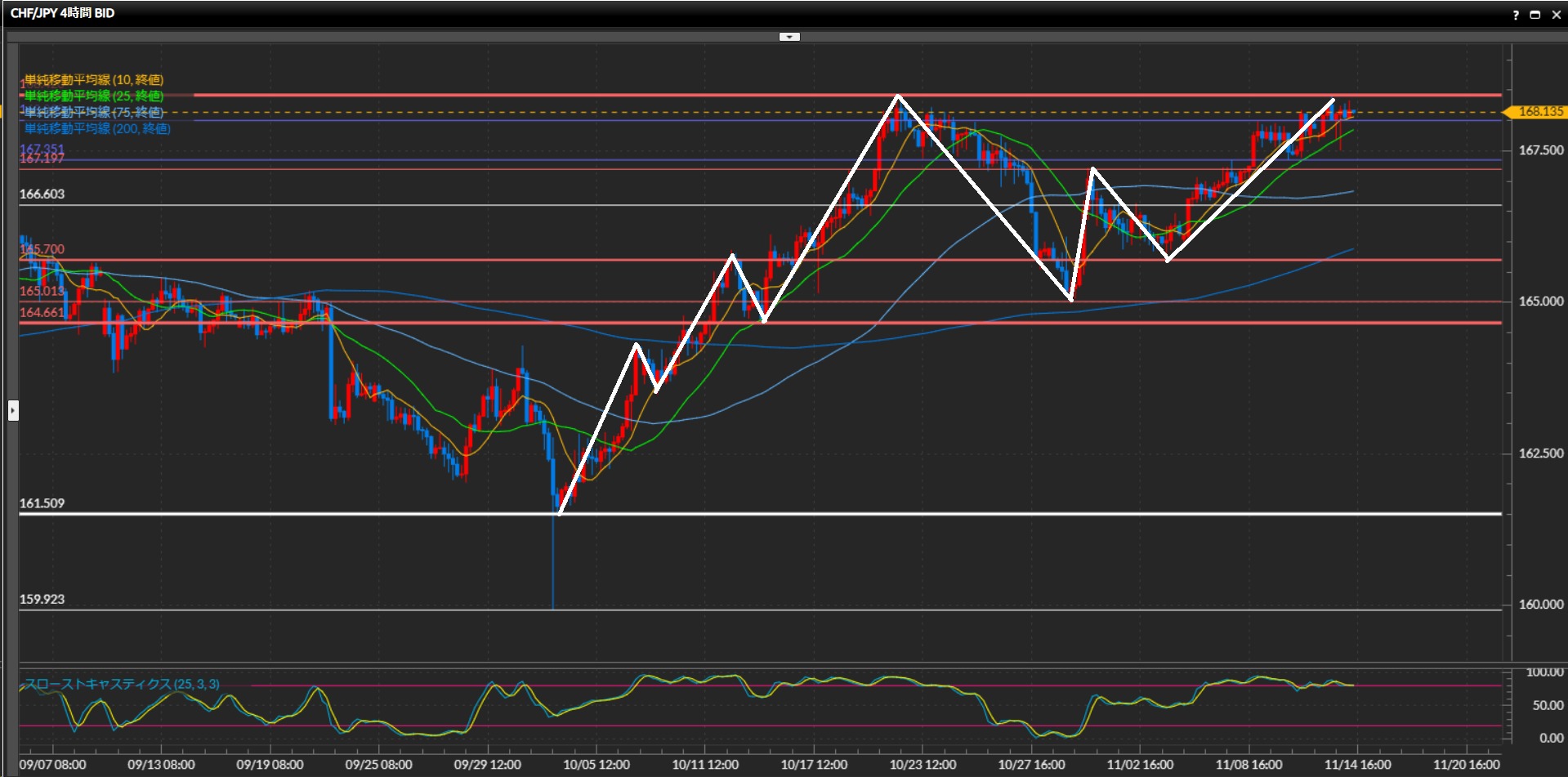
Task: Expand the top toolbar dropdown arrow
Action: pos(789,37)
